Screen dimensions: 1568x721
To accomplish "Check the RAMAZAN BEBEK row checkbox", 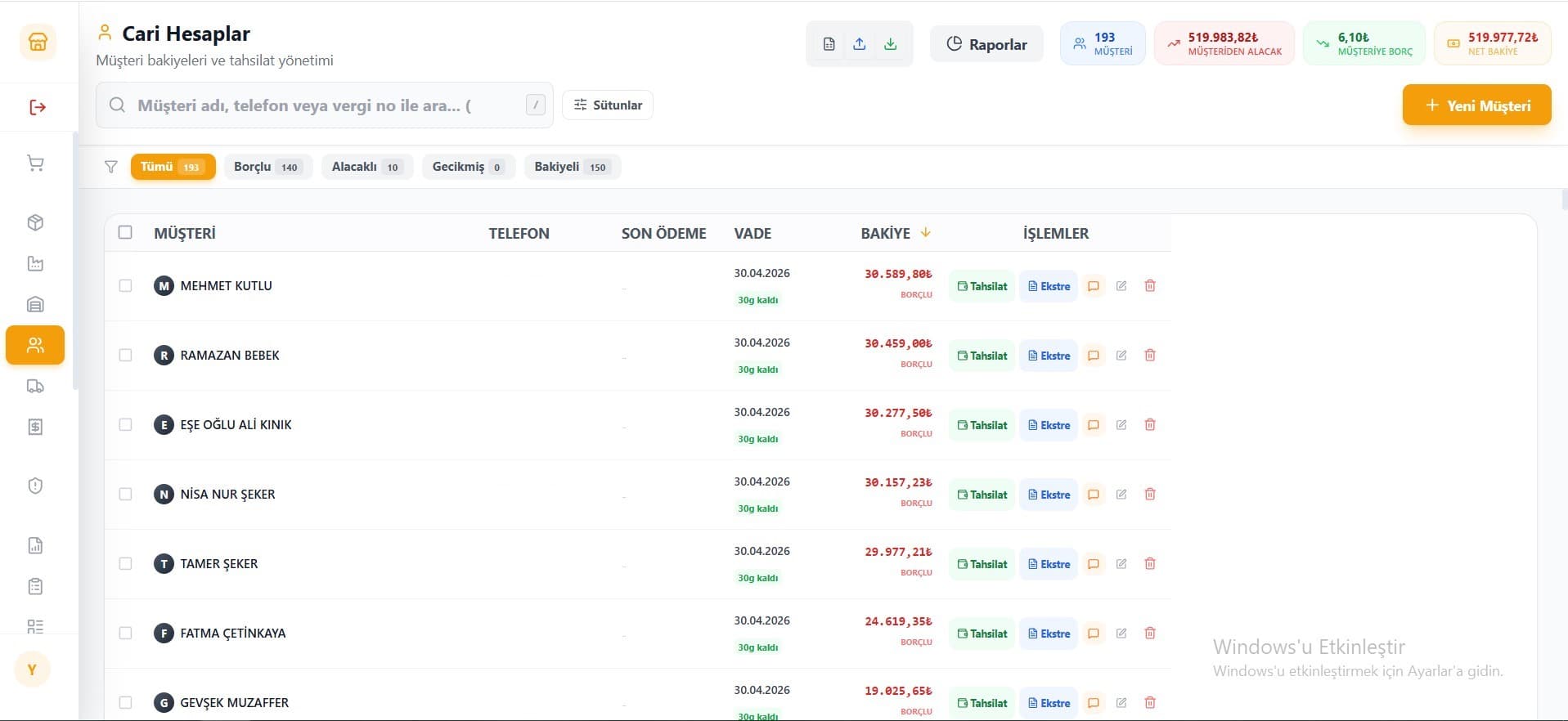I will [x=125, y=355].
